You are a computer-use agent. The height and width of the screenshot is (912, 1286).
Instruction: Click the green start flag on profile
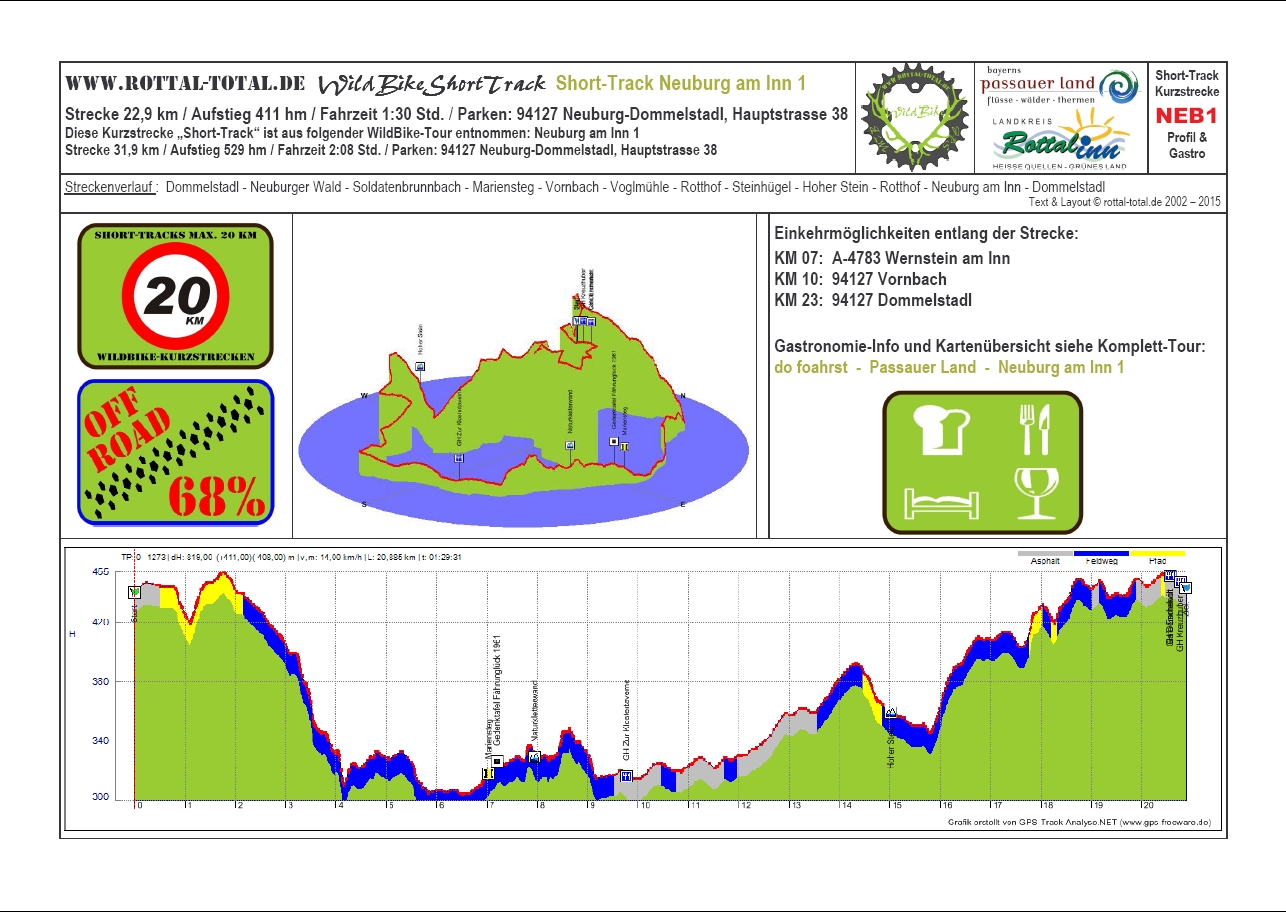click(134, 592)
